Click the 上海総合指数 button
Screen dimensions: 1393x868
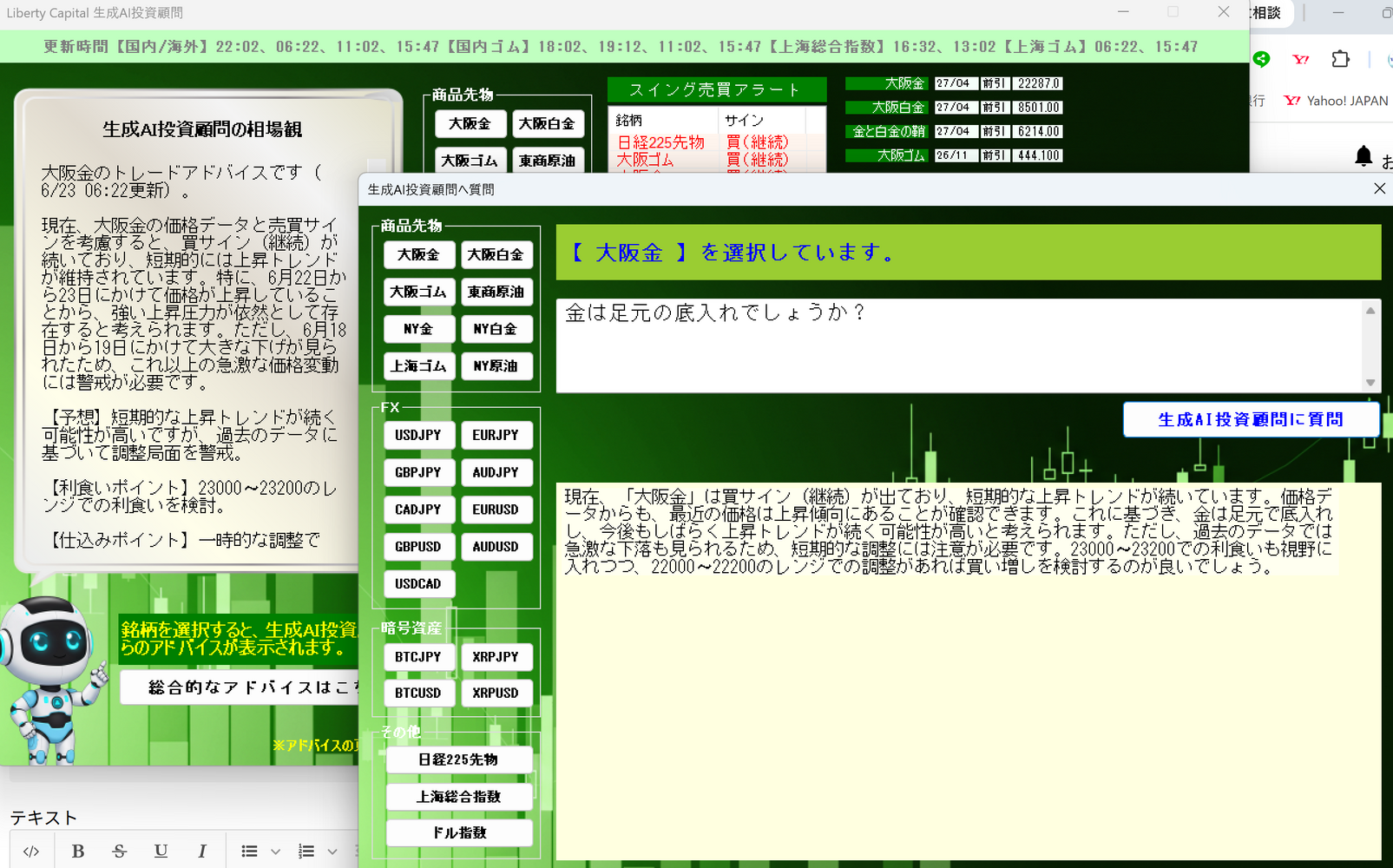[459, 797]
